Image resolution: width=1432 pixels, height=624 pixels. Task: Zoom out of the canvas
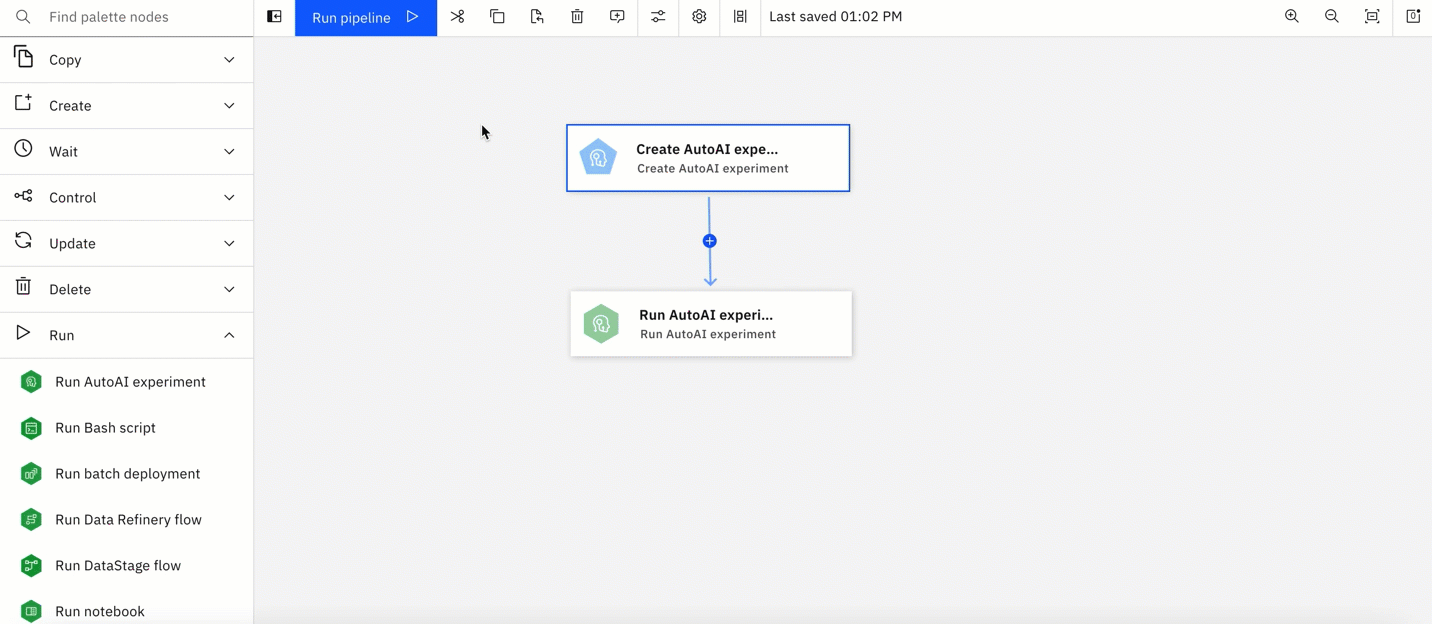[x=1332, y=17]
